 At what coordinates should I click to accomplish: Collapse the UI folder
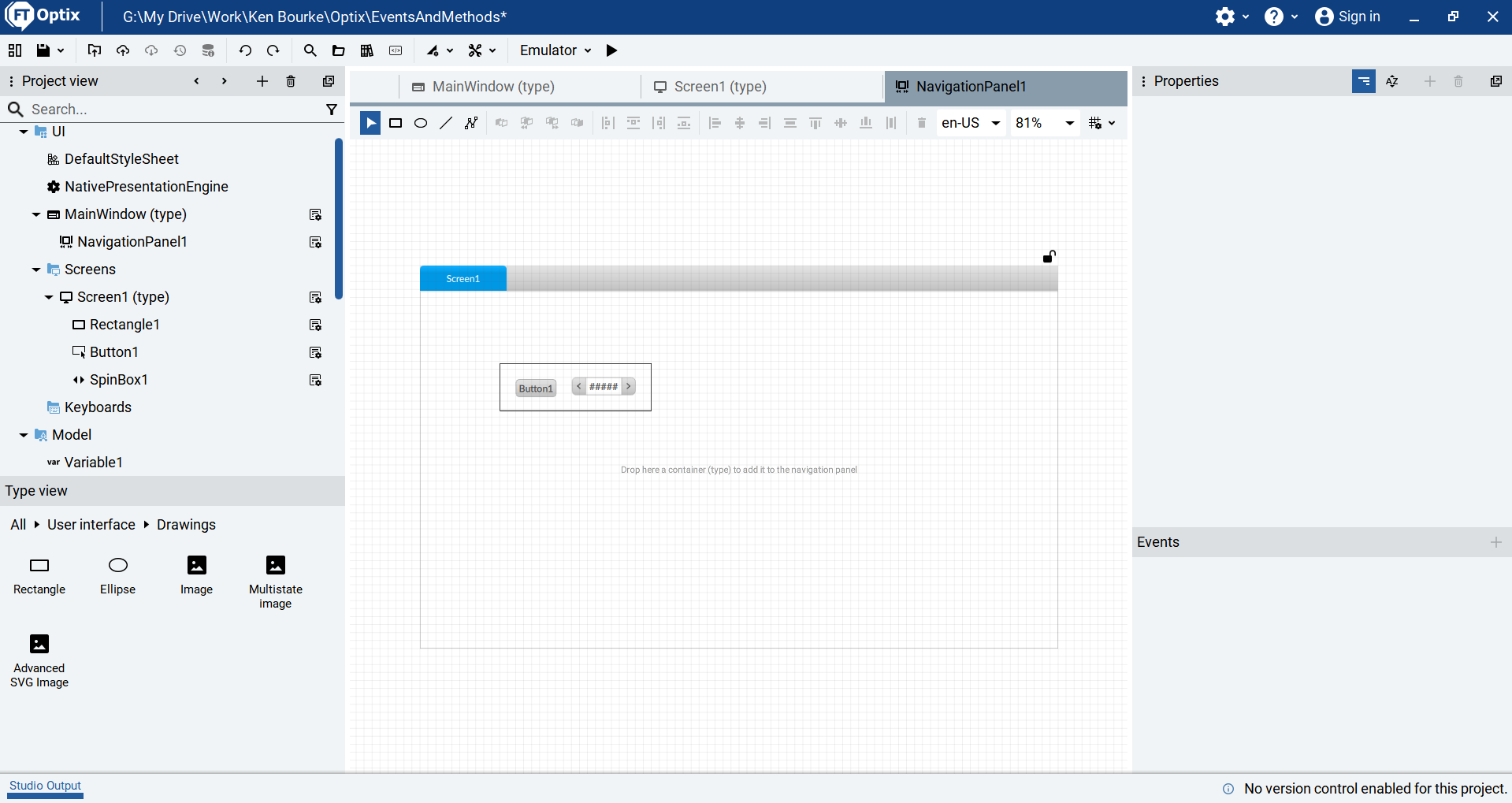pos(24,132)
